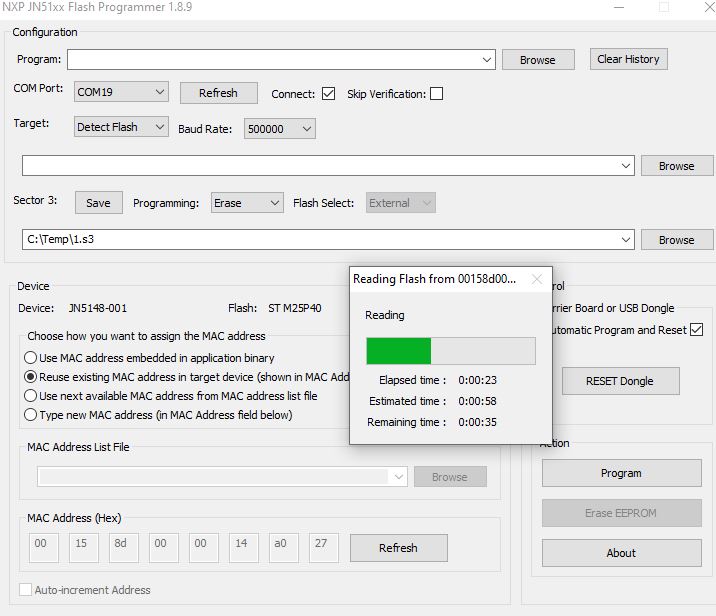Image resolution: width=716 pixels, height=616 pixels.
Task: Enable the Skip Verification checkbox
Action: click(437, 94)
